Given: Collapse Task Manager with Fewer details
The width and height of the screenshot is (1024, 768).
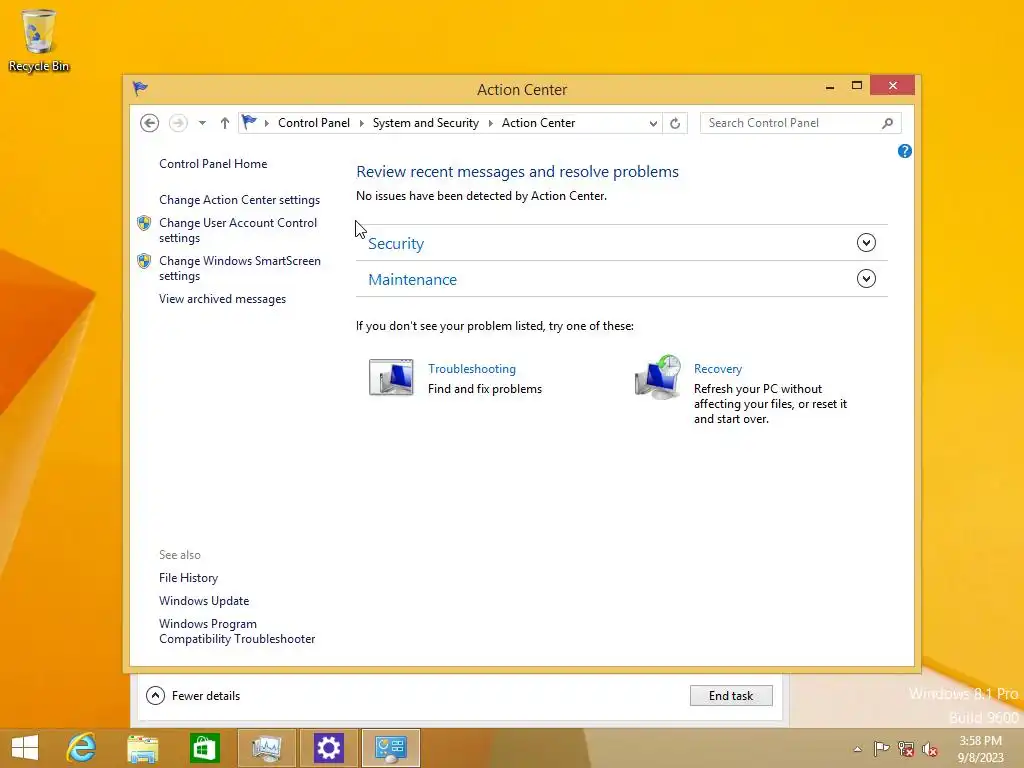Looking at the screenshot, I should [193, 696].
